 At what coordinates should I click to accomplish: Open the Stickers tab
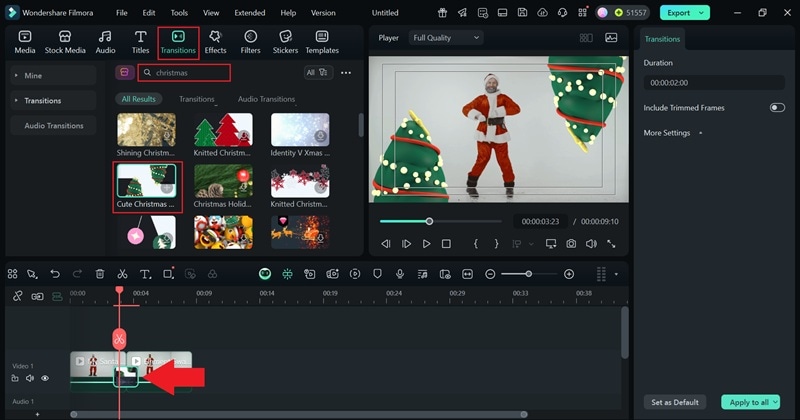coord(285,42)
